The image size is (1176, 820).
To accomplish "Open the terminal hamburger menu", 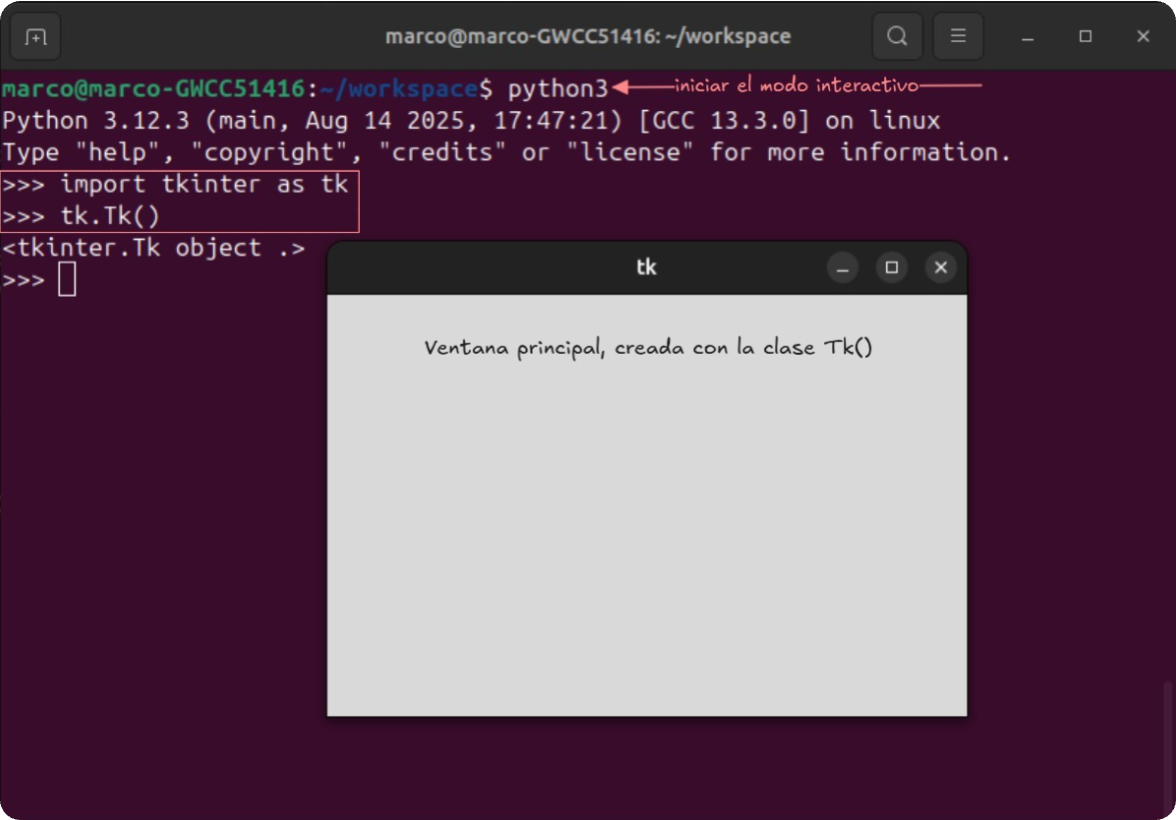I will point(958,36).
